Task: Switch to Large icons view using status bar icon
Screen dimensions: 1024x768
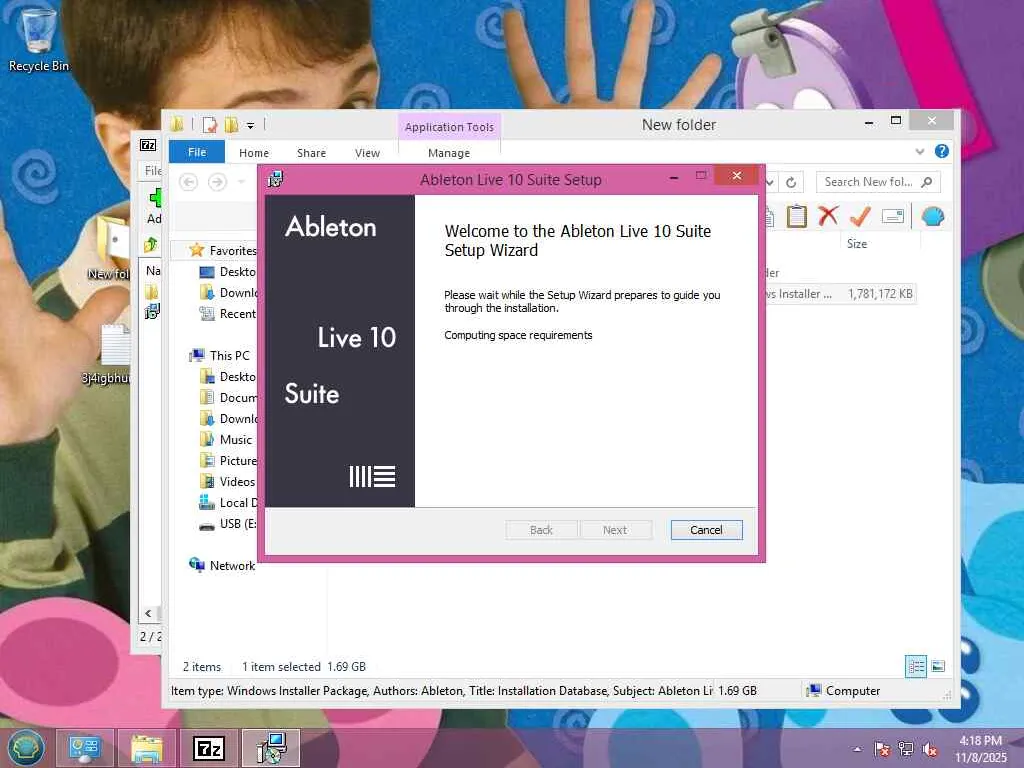Action: click(x=938, y=666)
